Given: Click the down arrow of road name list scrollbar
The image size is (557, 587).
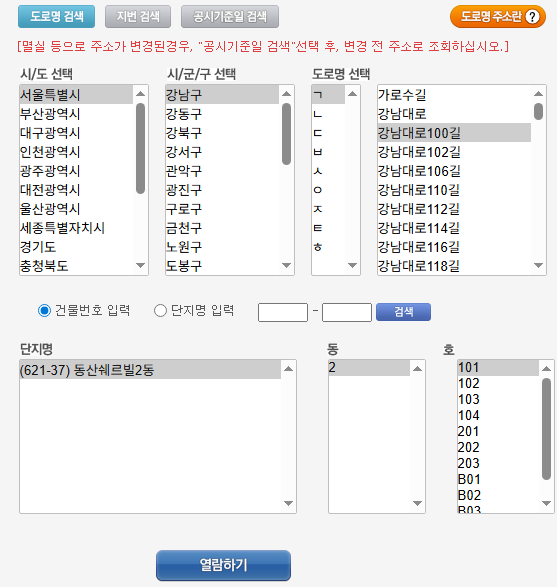Looking at the screenshot, I should 538,265.
